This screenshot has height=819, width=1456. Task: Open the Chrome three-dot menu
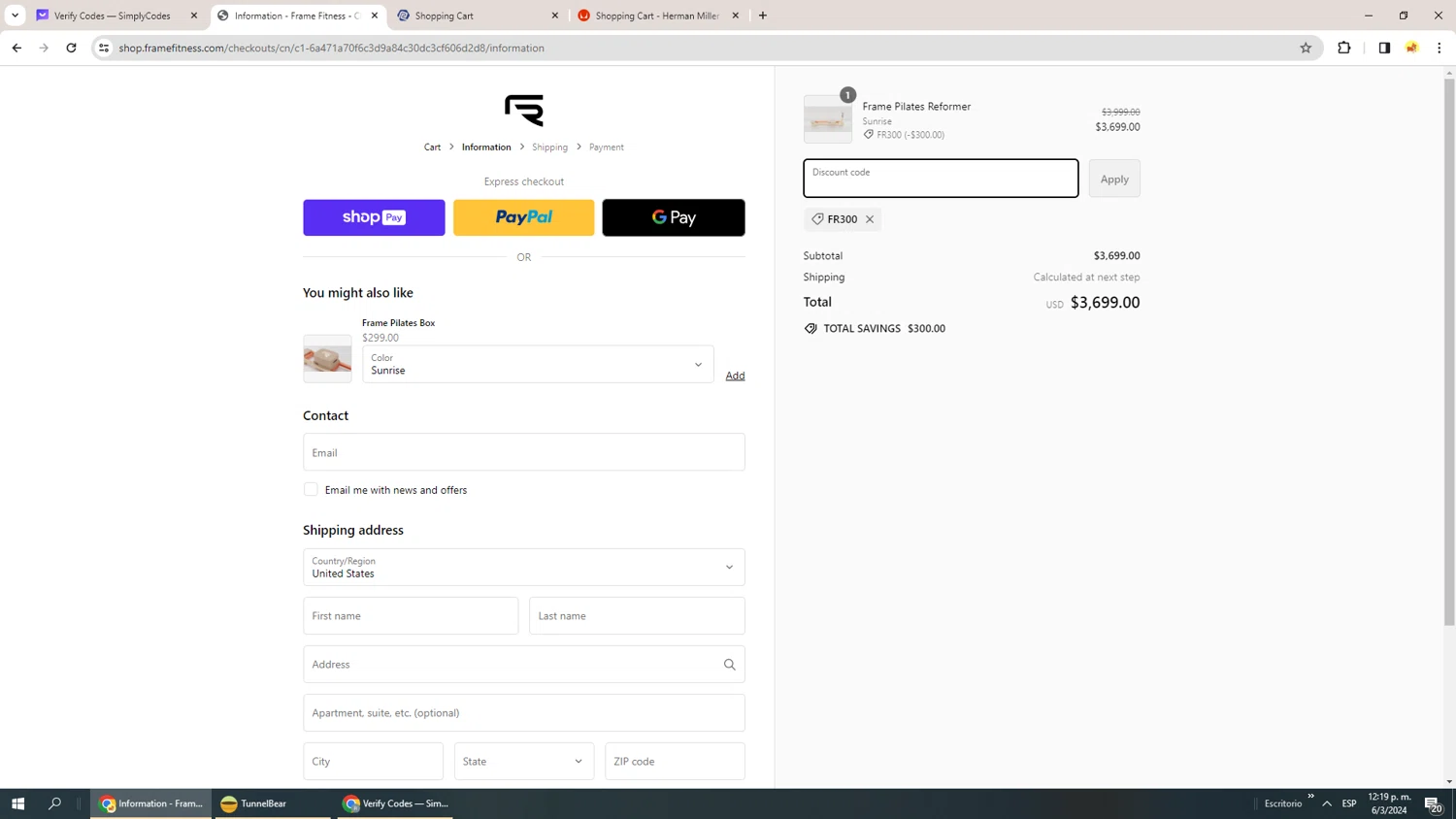pyautogui.click(x=1439, y=48)
